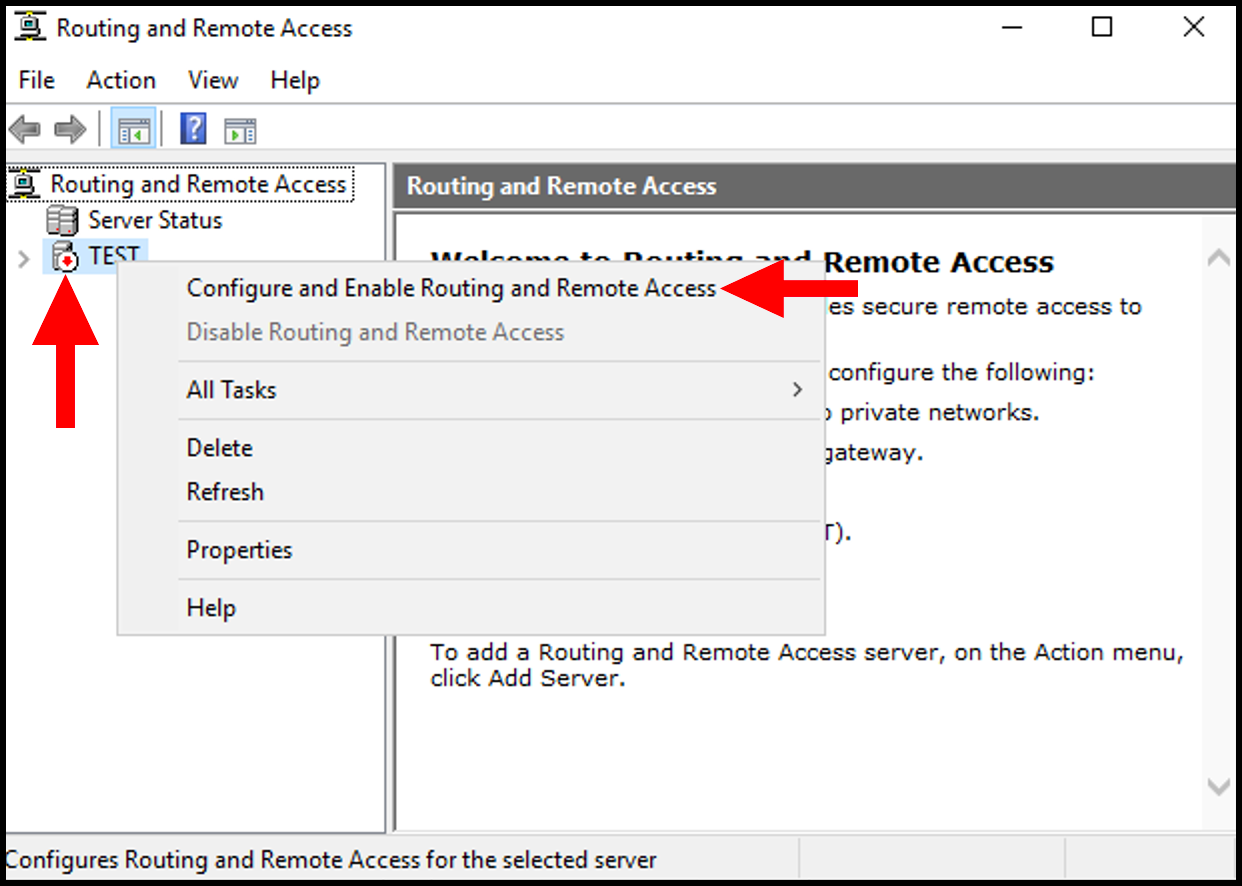Choose Configure and Enable Routing and Remote Access
The width and height of the screenshot is (1242, 886).
[x=451, y=288]
